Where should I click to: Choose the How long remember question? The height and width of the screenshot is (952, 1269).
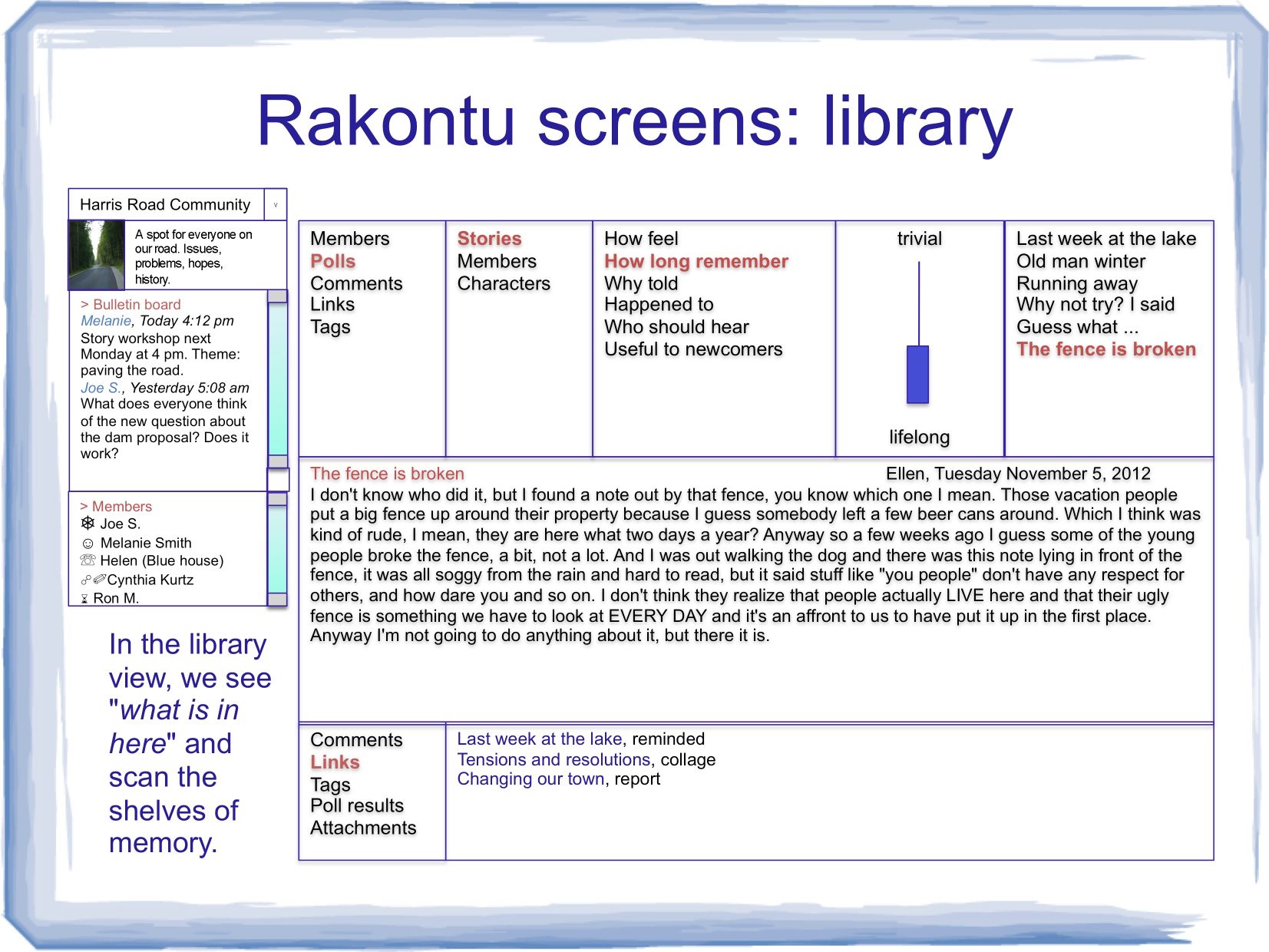coord(696,261)
